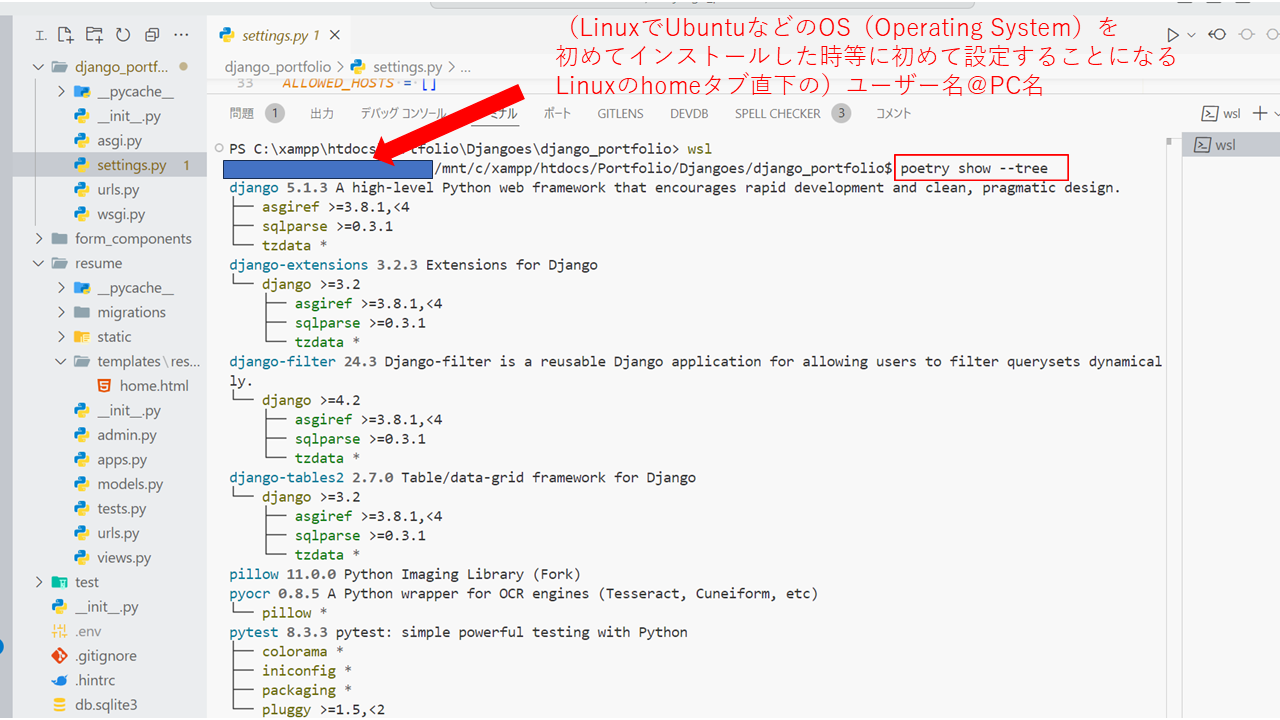Click the db.sqlite3 database icon
The width and height of the screenshot is (1280, 720).
click(x=59, y=705)
